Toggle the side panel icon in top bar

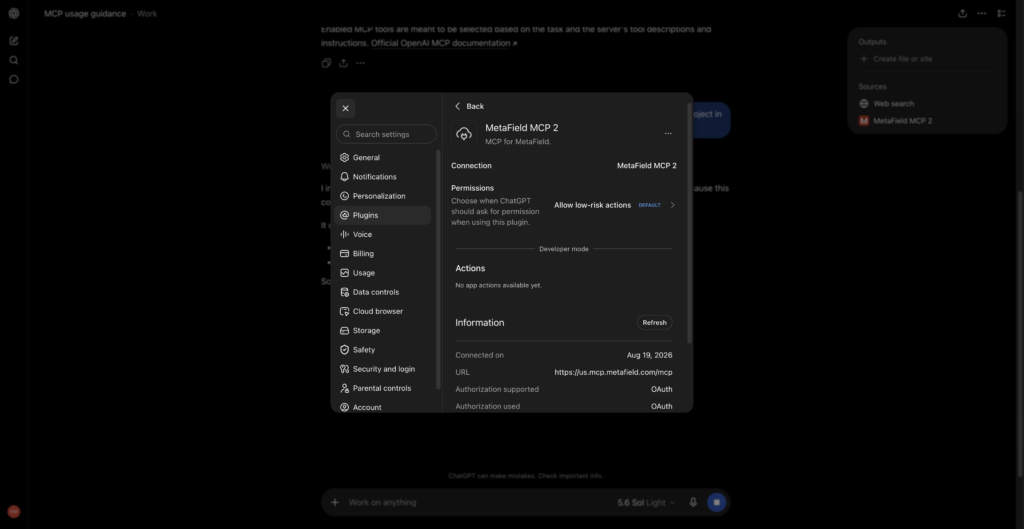[x=1002, y=13]
